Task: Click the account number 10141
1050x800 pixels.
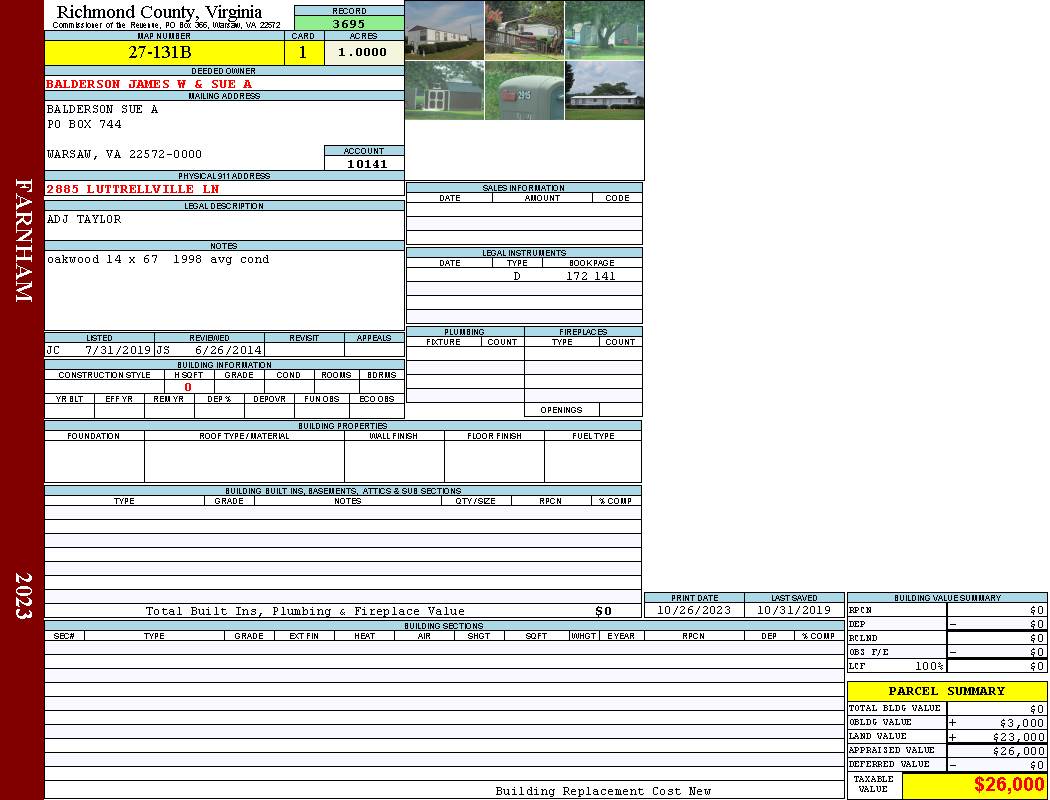Action: 366,164
